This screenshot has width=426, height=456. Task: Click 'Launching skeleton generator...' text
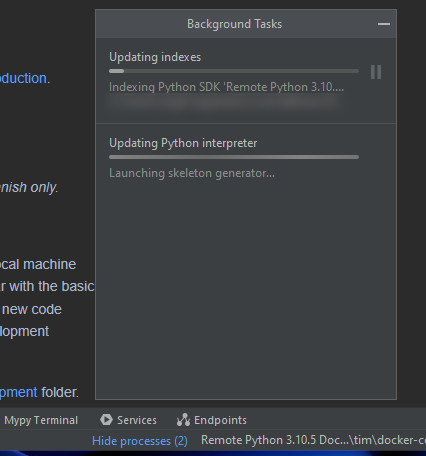click(192, 173)
